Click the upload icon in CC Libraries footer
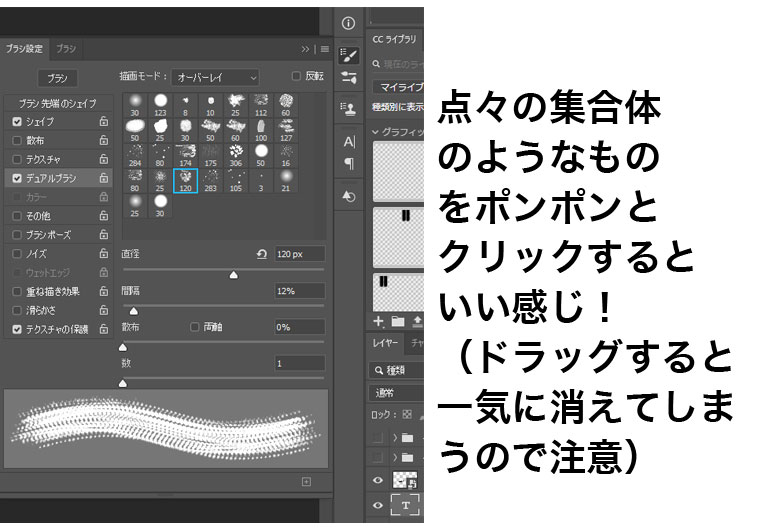This screenshot has width=760, height=530. click(x=417, y=321)
